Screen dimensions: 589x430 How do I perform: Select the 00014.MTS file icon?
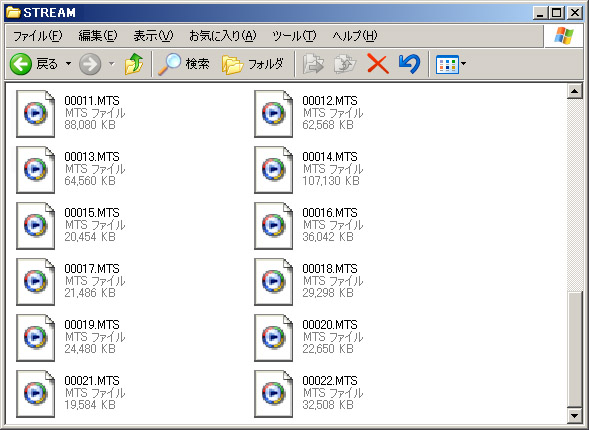pyautogui.click(x=273, y=170)
